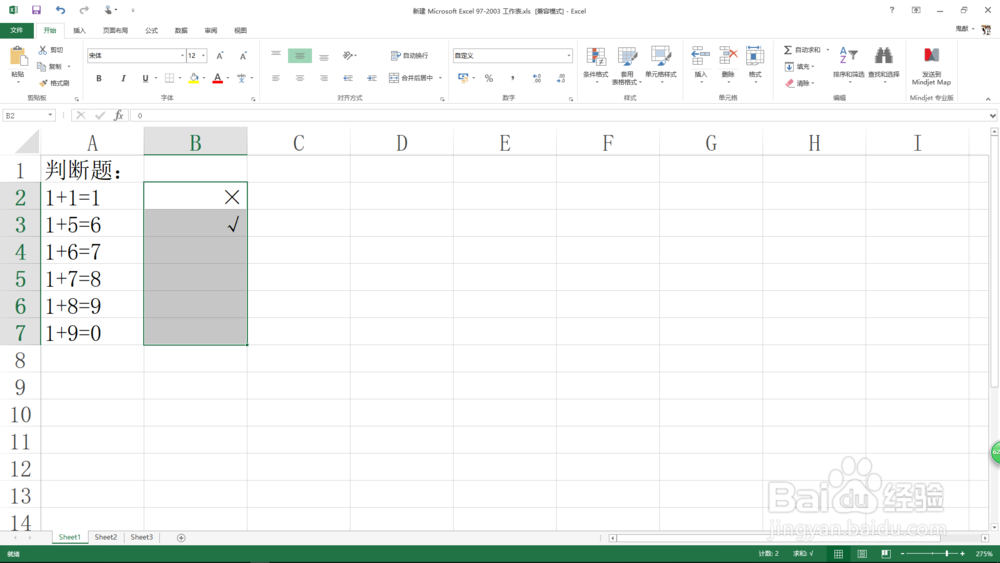
Task: Toggle right text alignment
Action: tap(324, 78)
